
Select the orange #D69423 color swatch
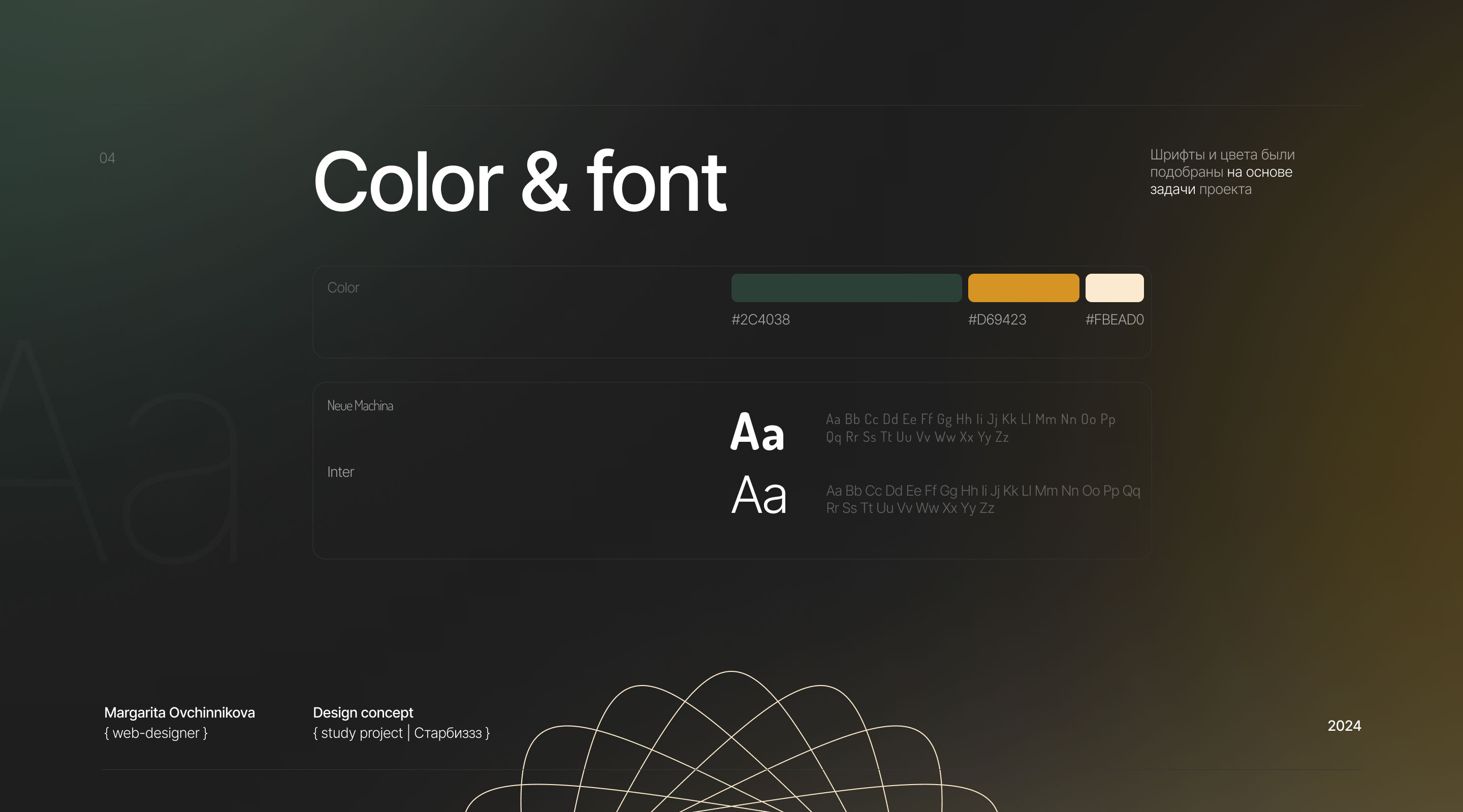1024,288
